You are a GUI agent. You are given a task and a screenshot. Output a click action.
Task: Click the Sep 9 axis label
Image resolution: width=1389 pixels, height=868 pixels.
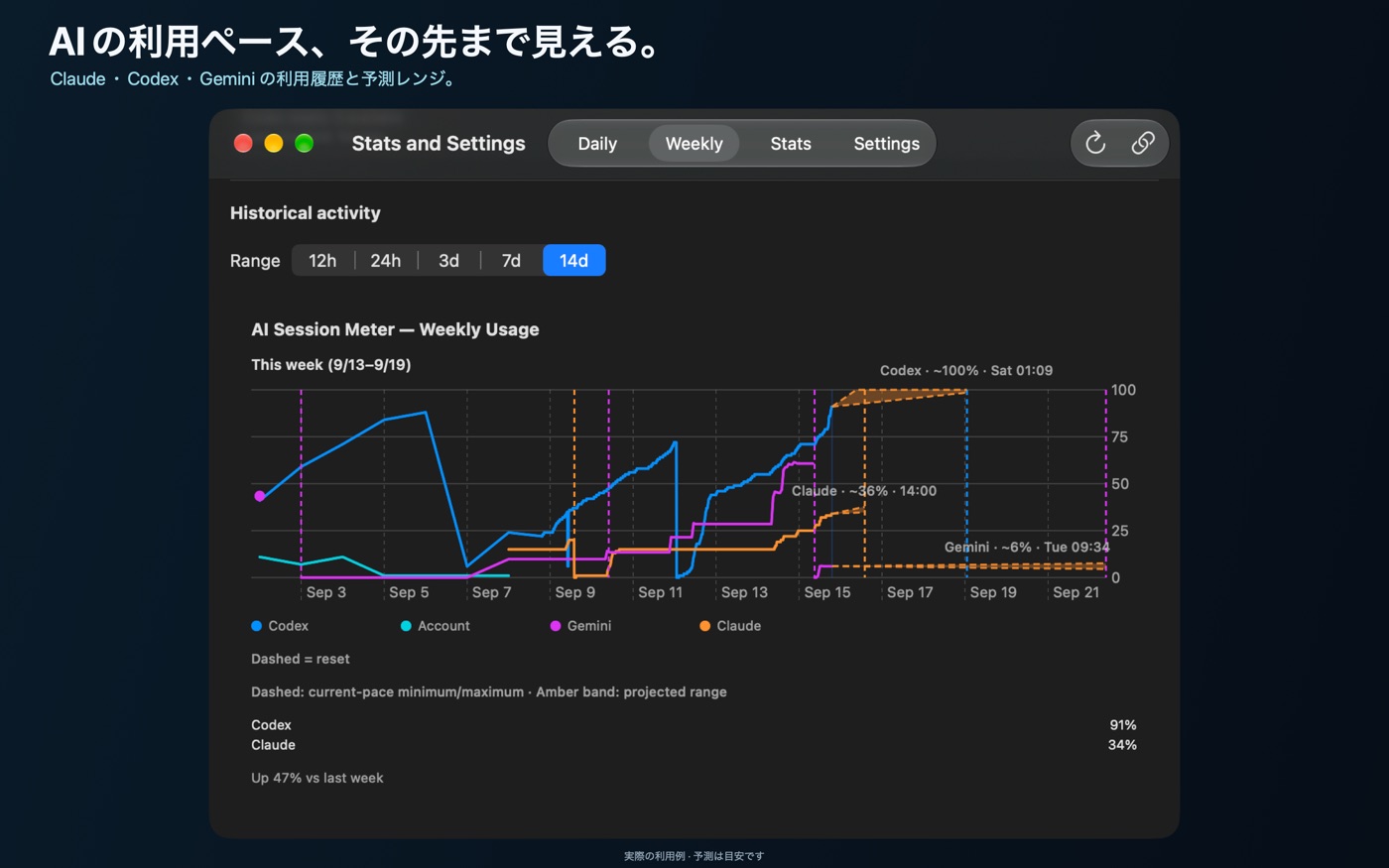[x=575, y=592]
